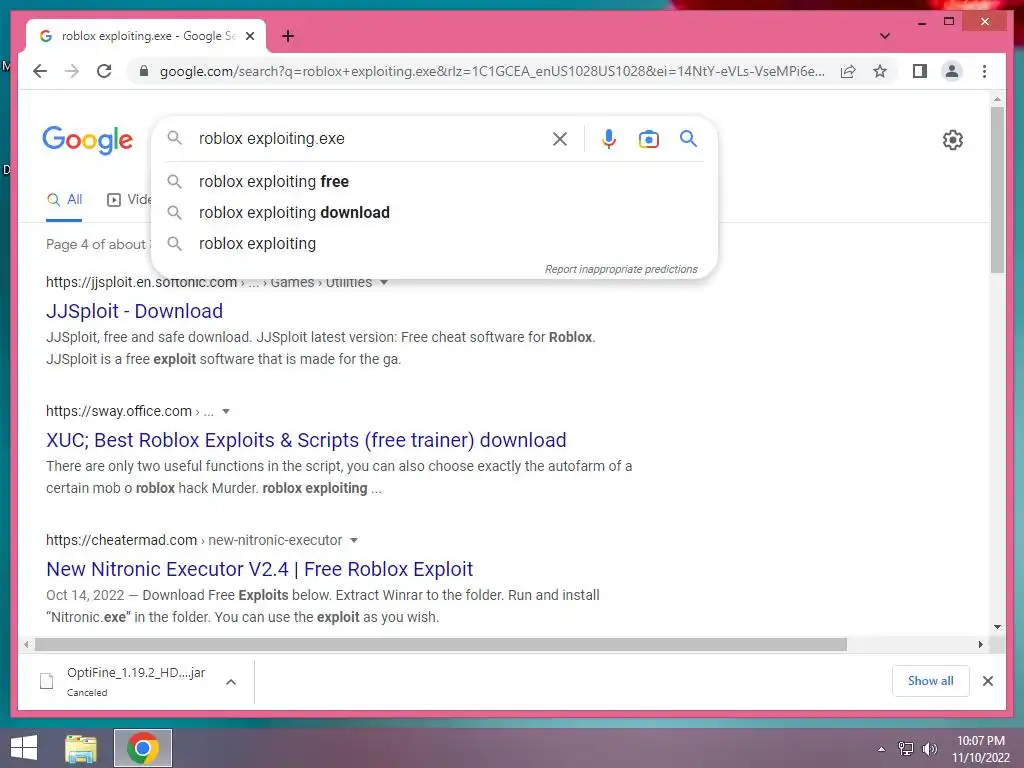This screenshot has width=1024, height=768.
Task: Click the forward navigation arrow
Action: (x=72, y=71)
